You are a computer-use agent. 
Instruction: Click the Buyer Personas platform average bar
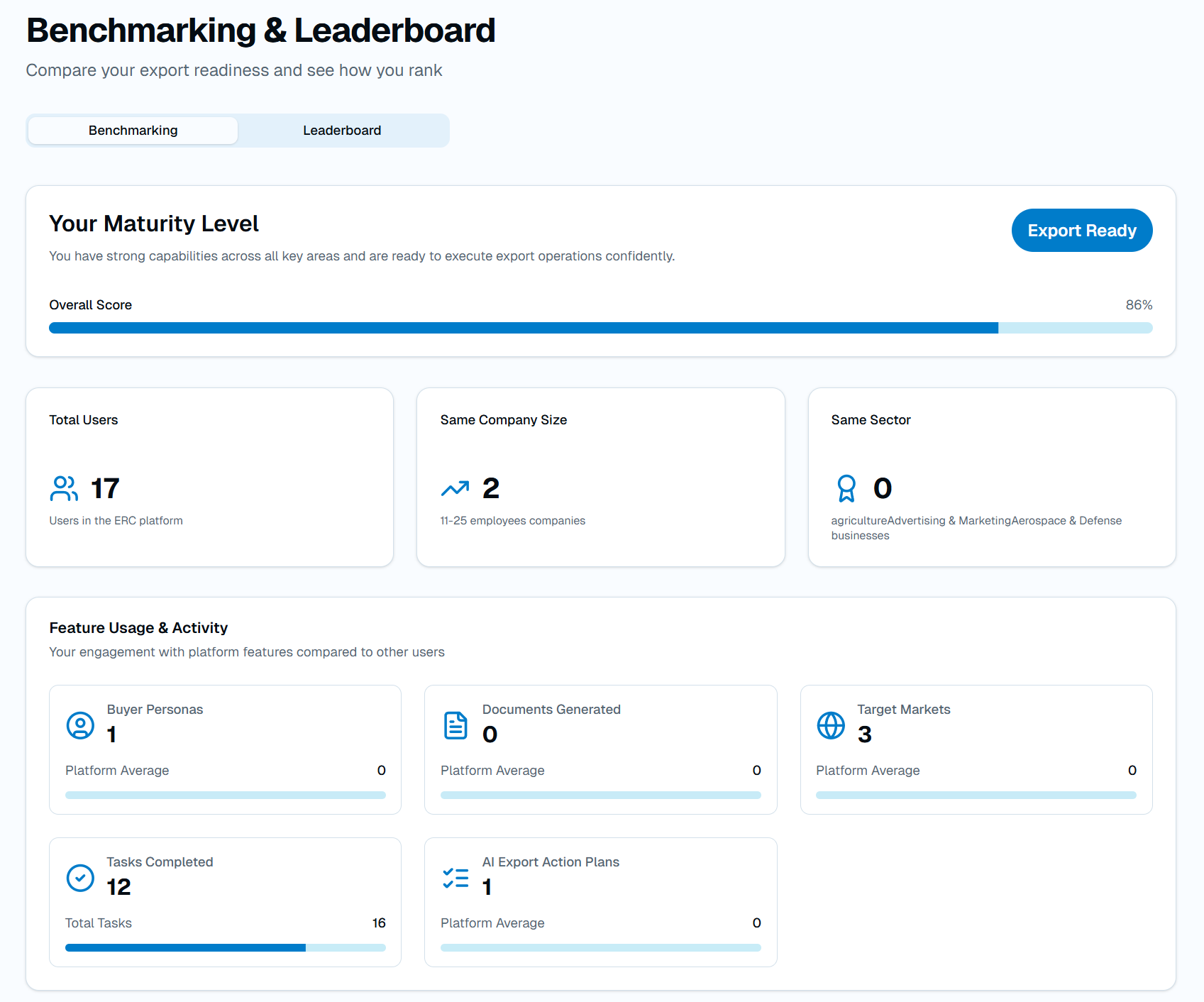pyautogui.click(x=226, y=795)
